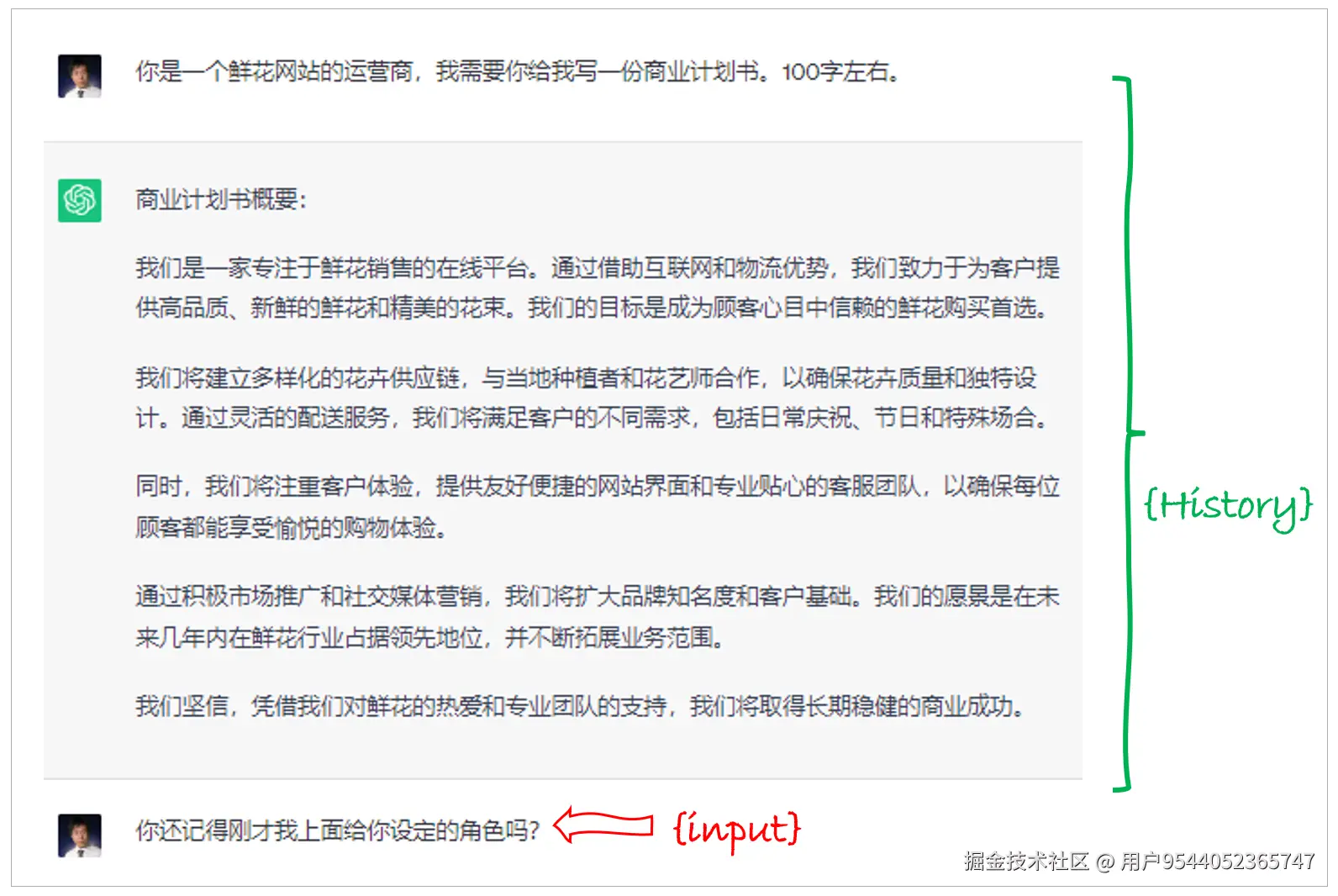Viewport: 1338px width, 896px height.
Task: Click the paragraph starting 通过积极市场推广
Action: pyautogui.click(x=598, y=617)
